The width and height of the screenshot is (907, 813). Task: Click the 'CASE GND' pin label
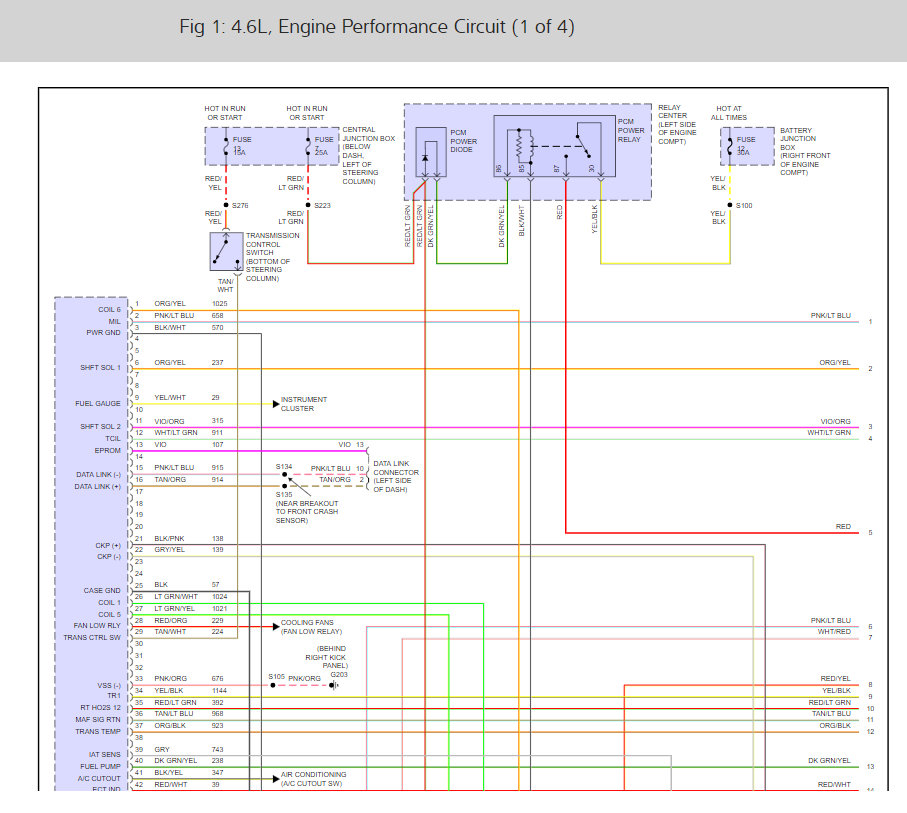pyautogui.click(x=102, y=590)
